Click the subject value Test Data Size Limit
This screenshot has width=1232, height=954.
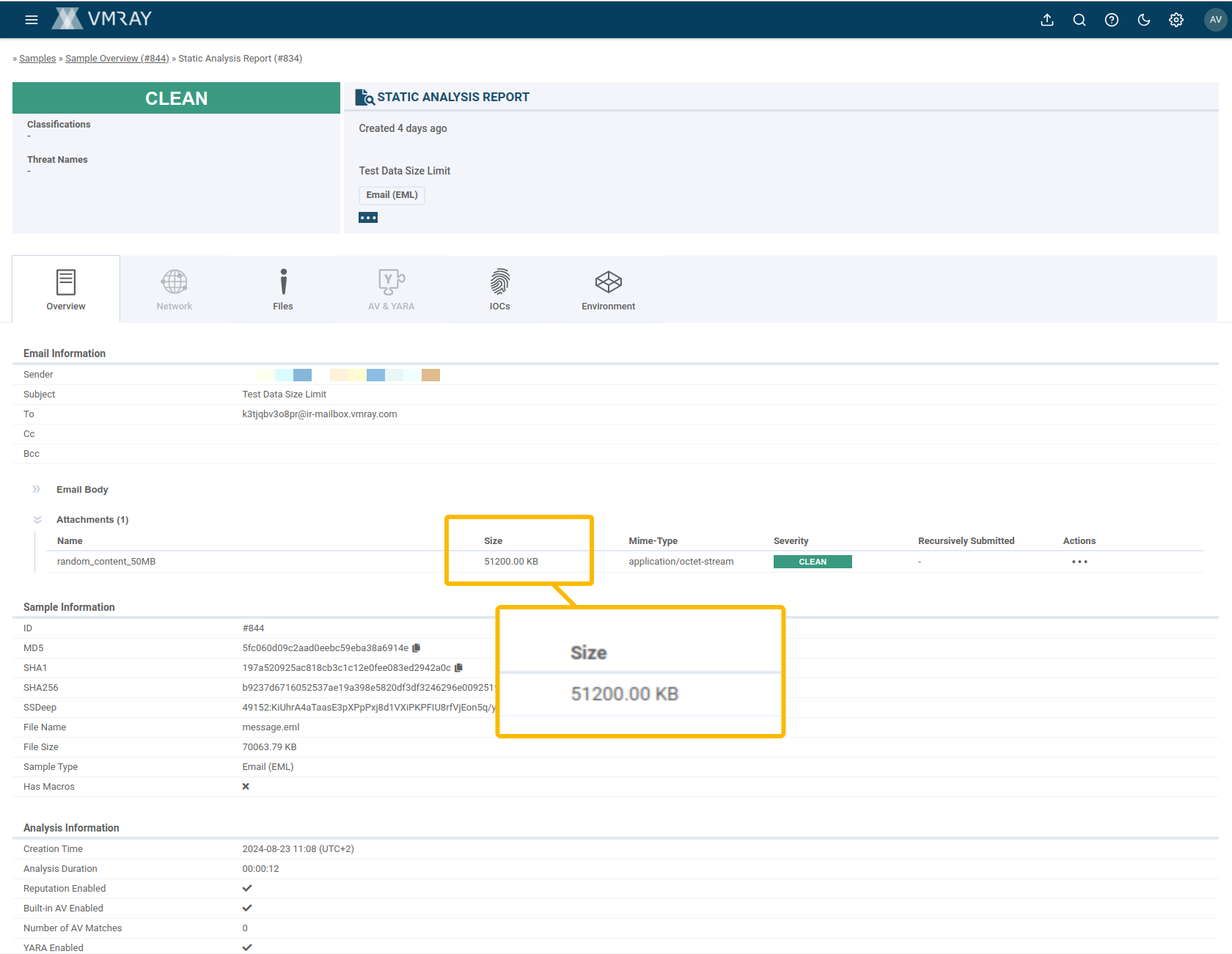[284, 395]
